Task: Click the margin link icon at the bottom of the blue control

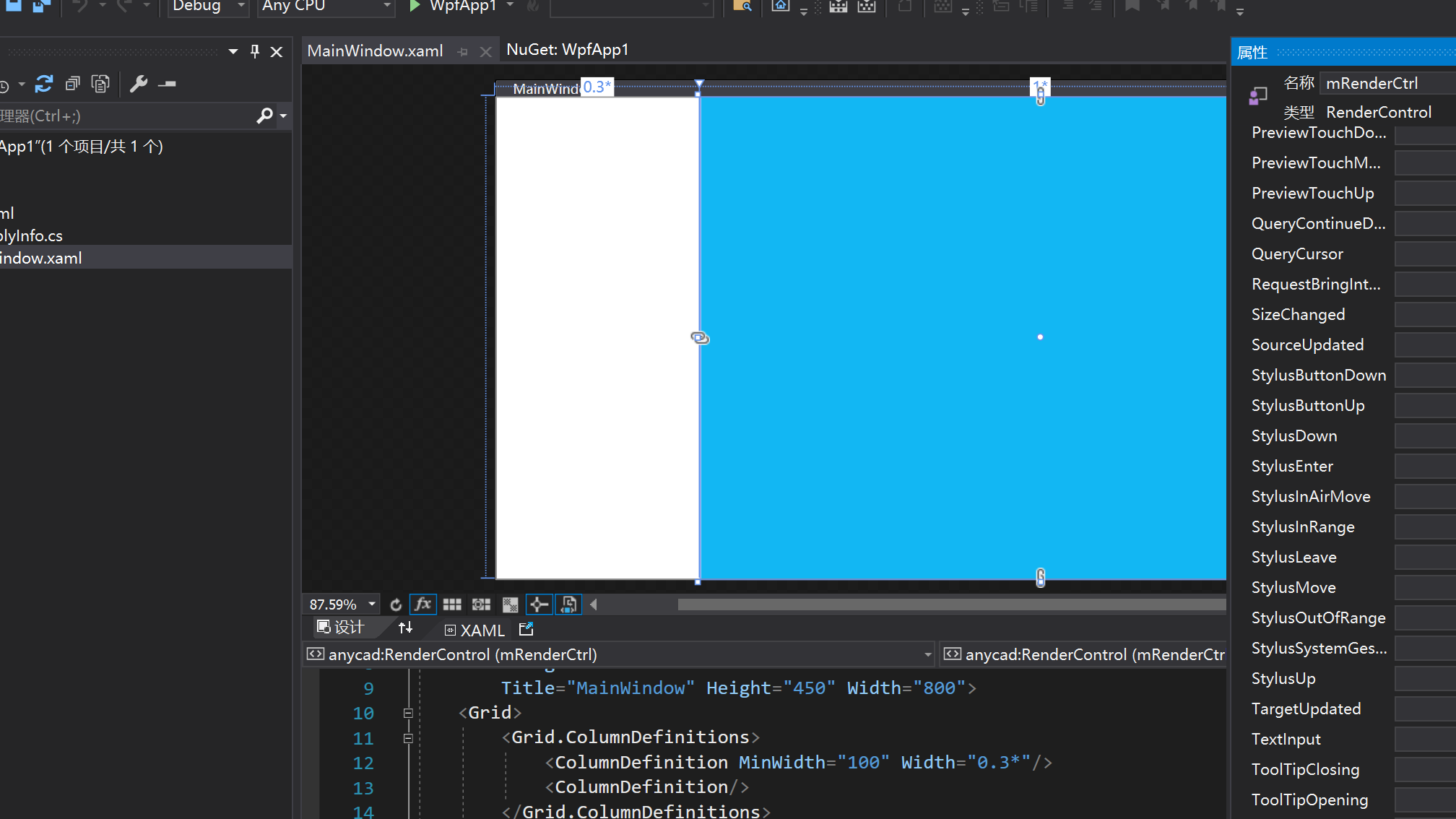Action: pyautogui.click(x=1040, y=577)
